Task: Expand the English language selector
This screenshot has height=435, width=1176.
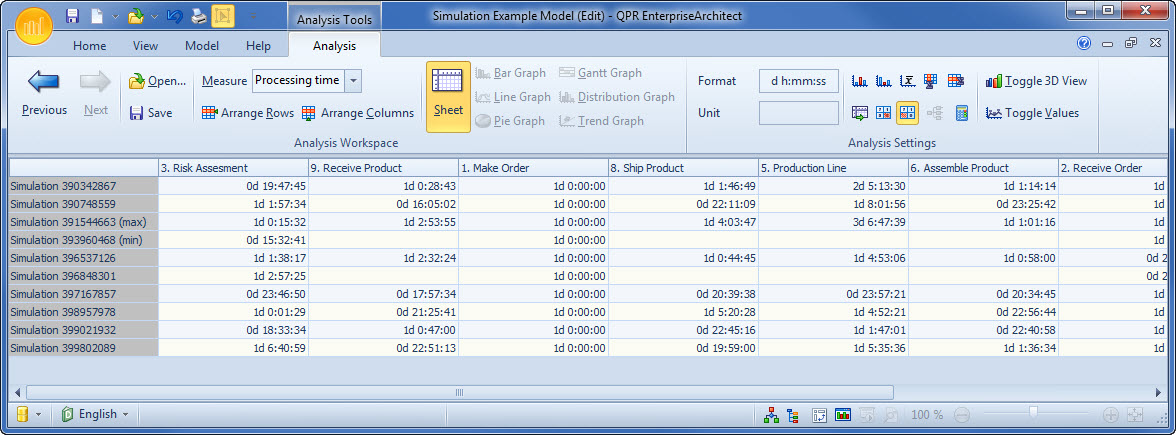Action: (128, 415)
